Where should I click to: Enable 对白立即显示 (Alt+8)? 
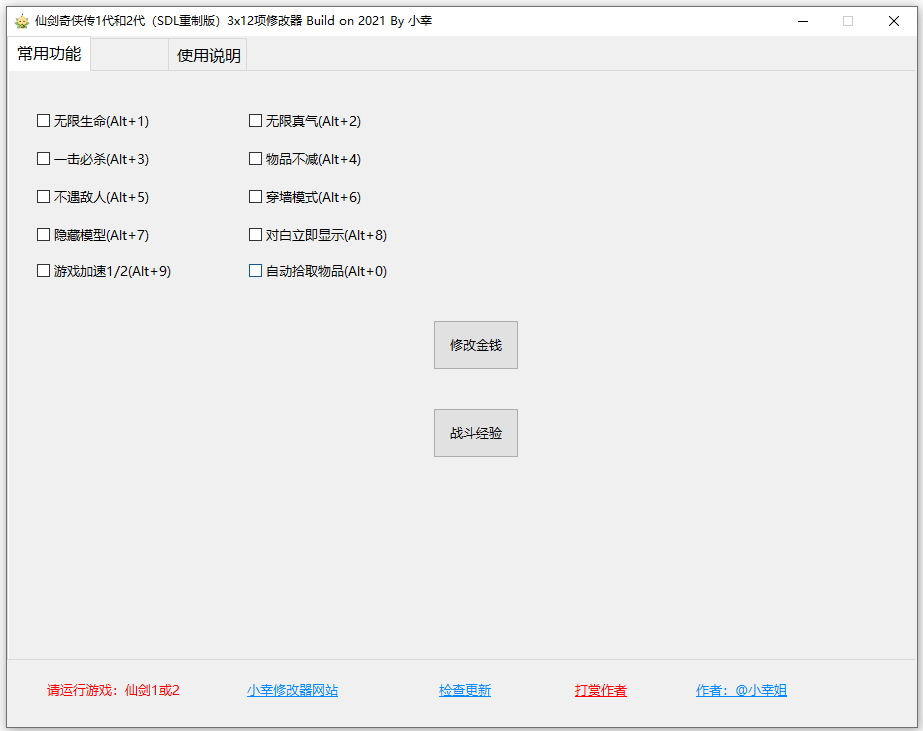click(x=256, y=235)
